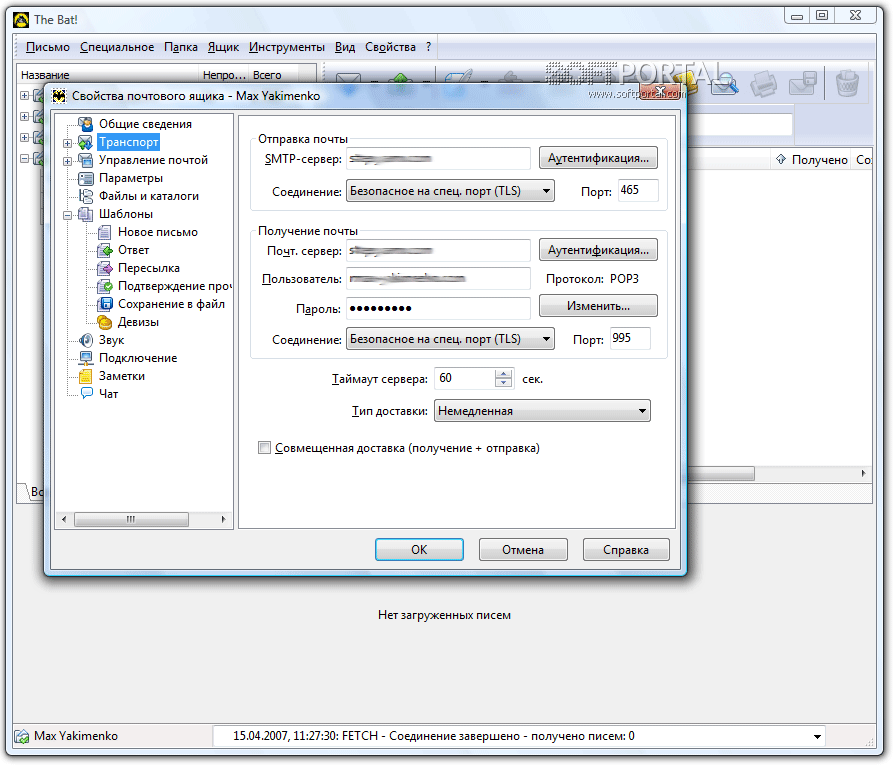
Task: Click the Отмена button
Action: point(523,550)
